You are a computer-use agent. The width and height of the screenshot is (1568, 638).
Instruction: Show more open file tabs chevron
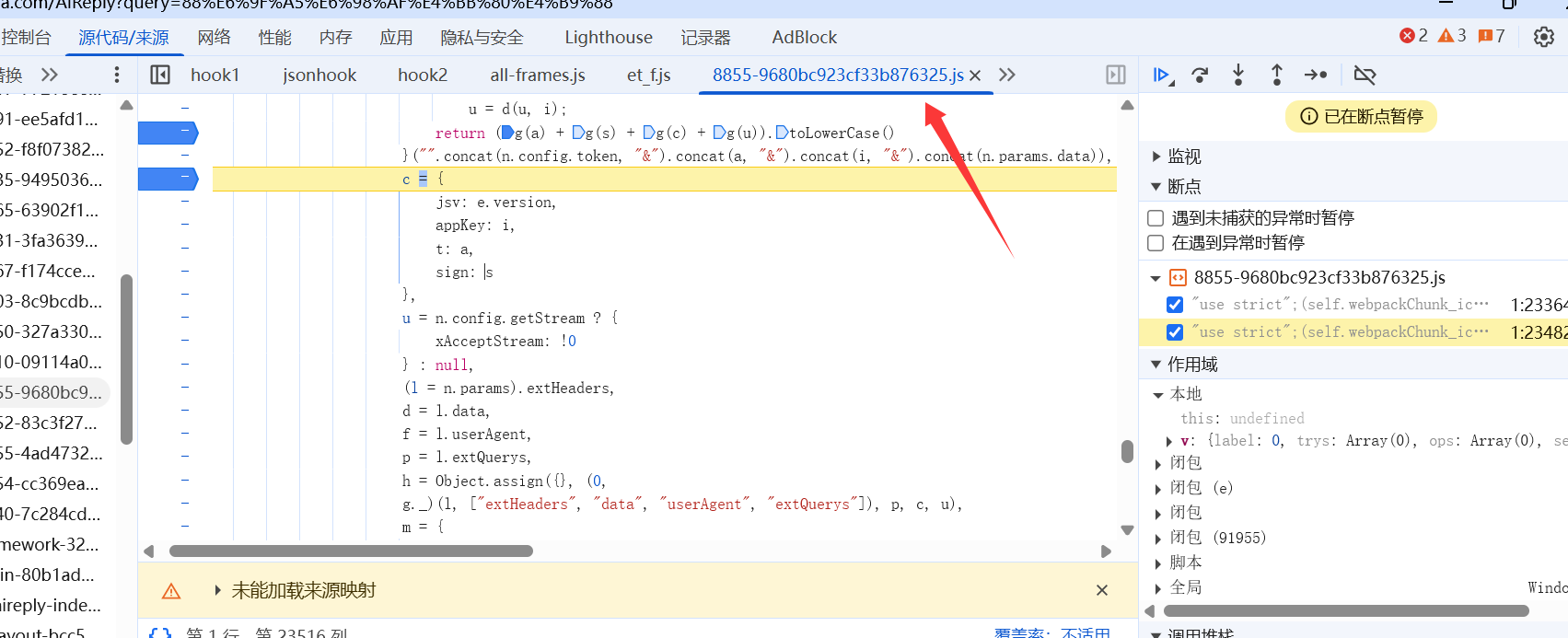coord(1007,75)
